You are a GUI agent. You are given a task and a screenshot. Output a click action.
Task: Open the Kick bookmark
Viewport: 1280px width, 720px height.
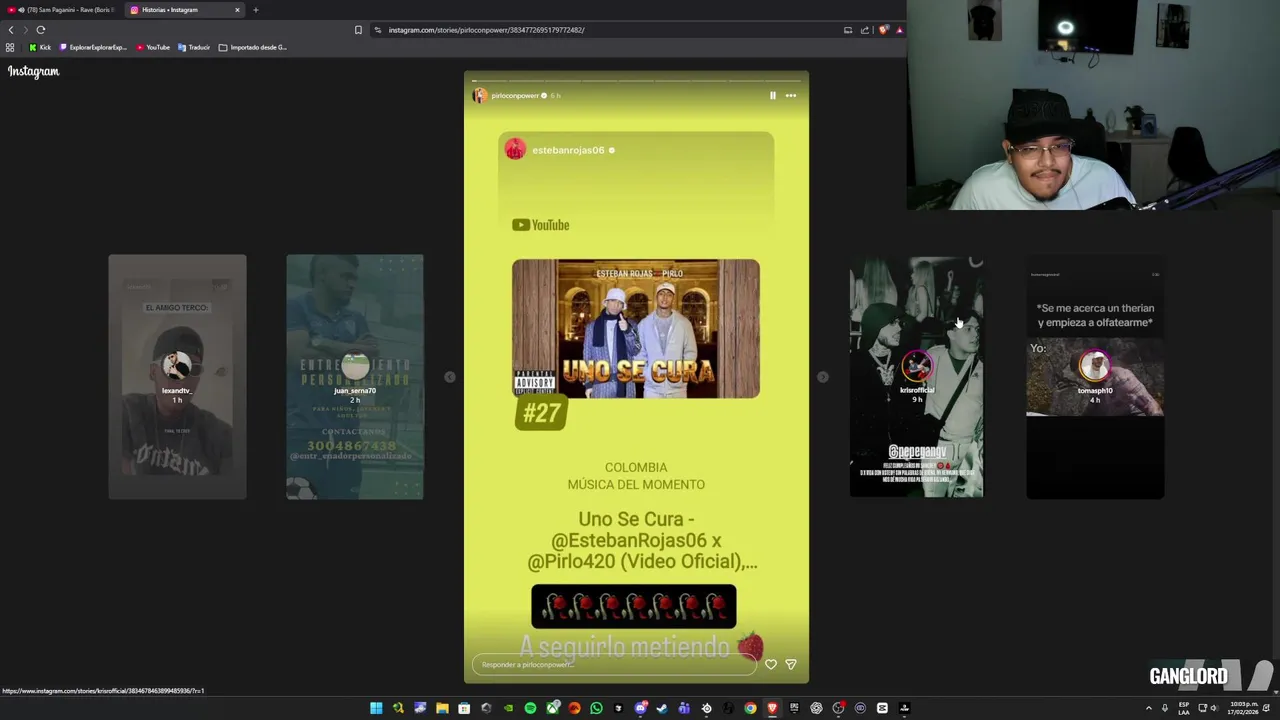tap(40, 47)
